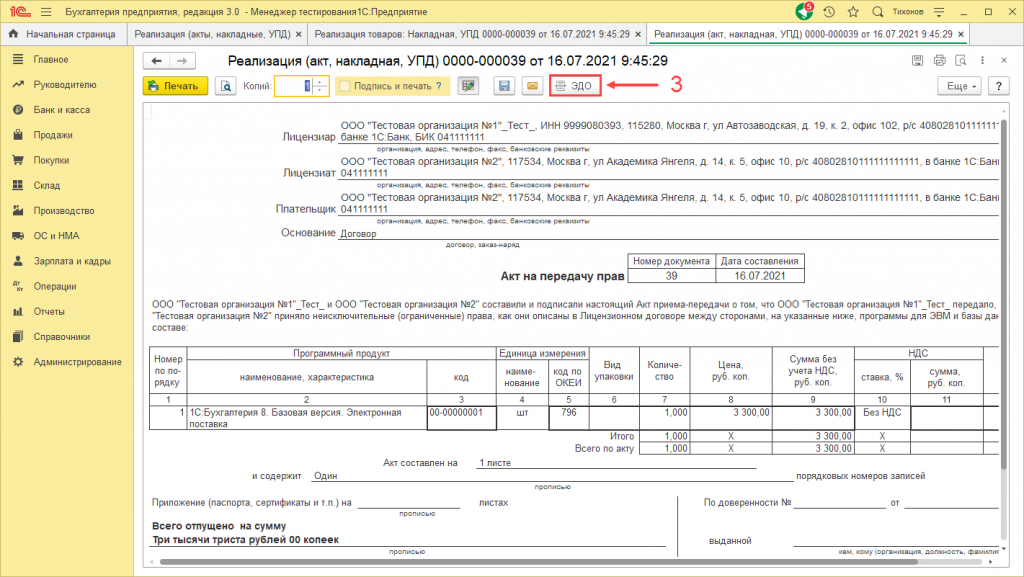Save document with floppy disk icon

click(x=504, y=86)
